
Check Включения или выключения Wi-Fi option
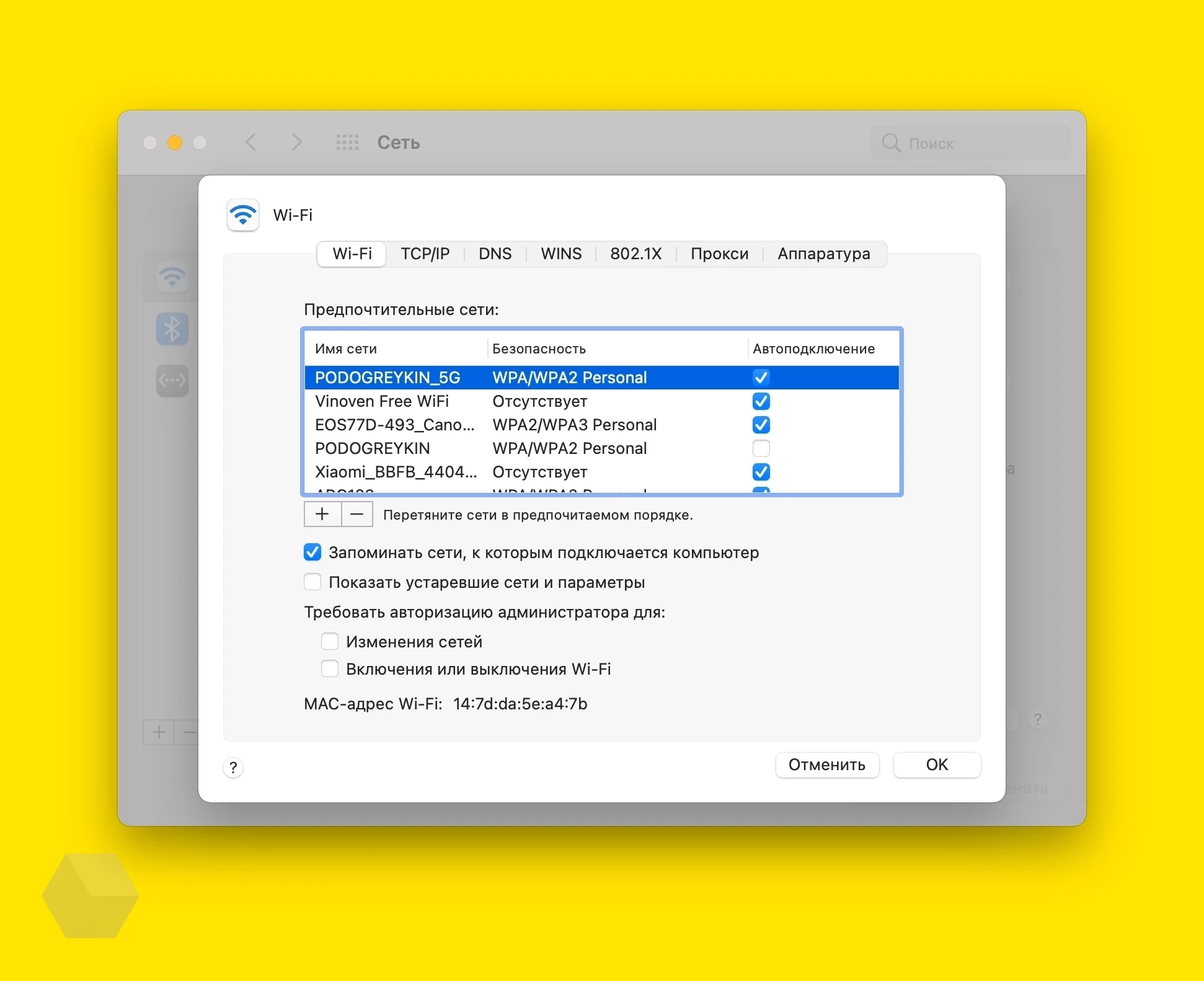pos(330,668)
